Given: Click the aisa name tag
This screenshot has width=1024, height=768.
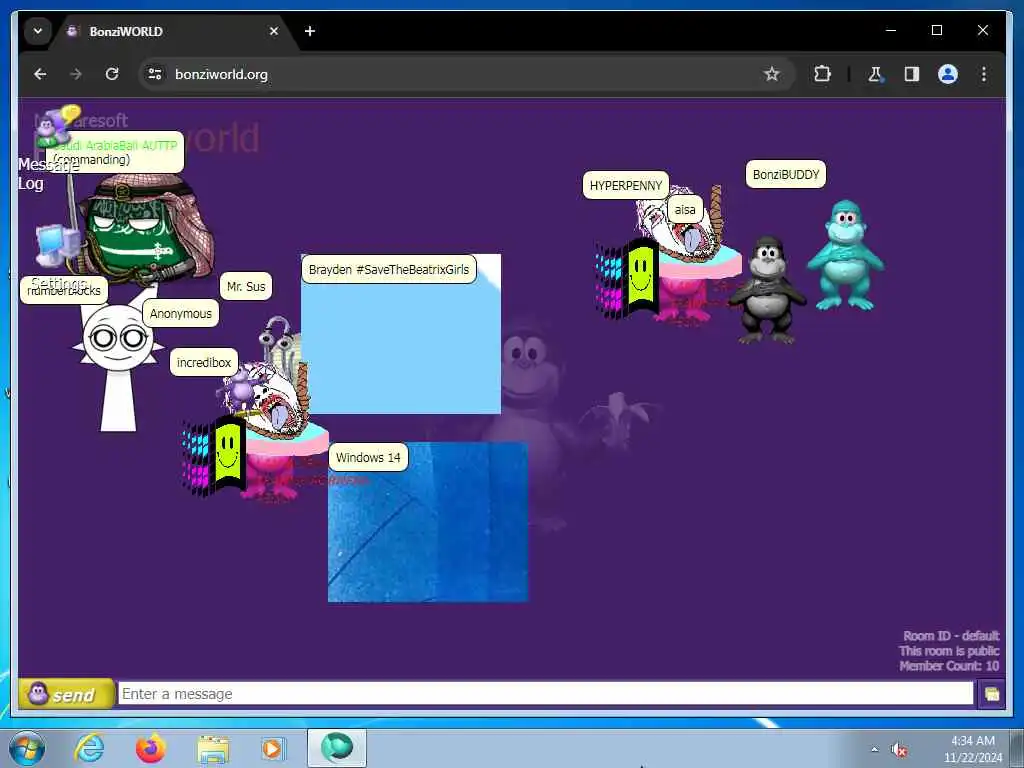Looking at the screenshot, I should point(685,210).
